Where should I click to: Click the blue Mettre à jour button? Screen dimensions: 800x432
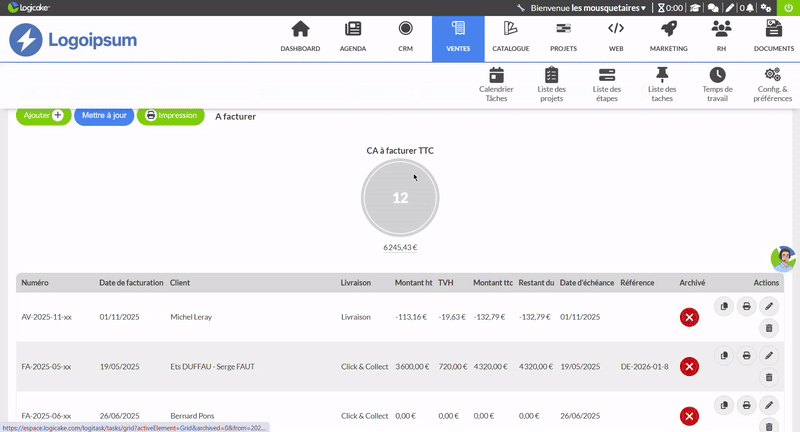[104, 116]
